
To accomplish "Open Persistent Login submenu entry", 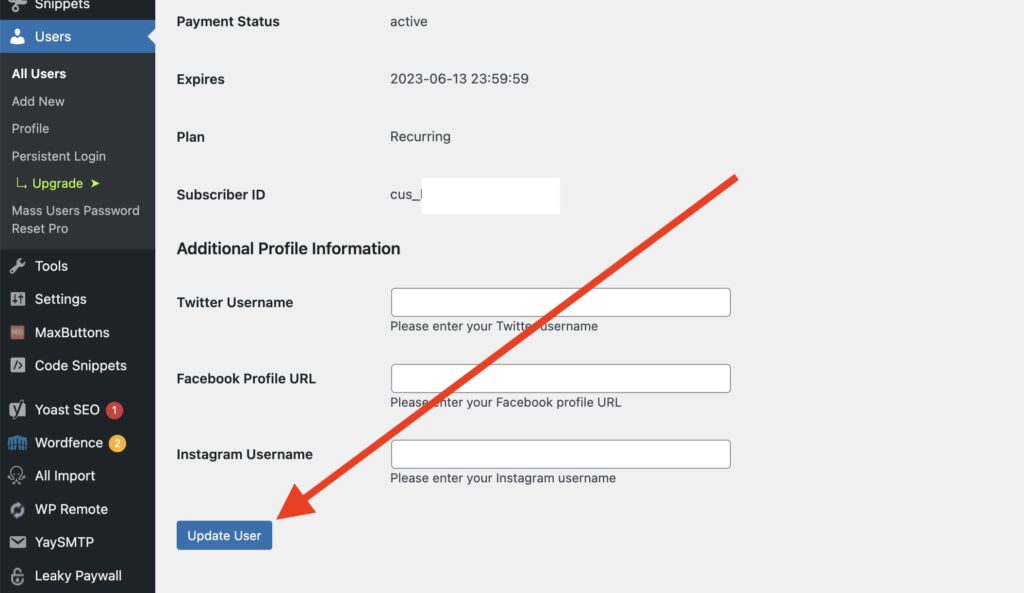I will (58, 156).
